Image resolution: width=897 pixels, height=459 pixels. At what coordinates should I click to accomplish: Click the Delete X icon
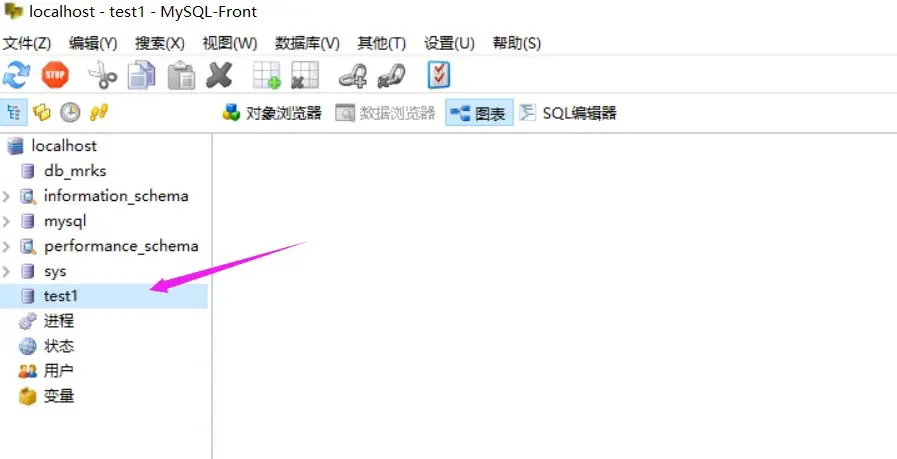point(219,76)
